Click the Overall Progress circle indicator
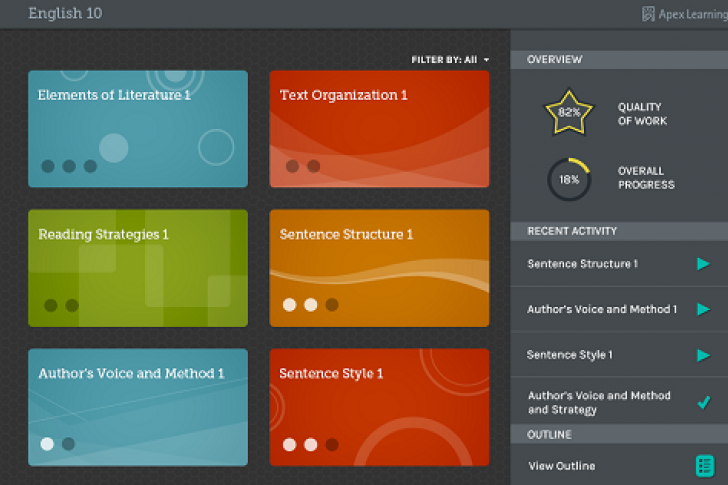Image resolution: width=728 pixels, height=485 pixels. (569, 179)
